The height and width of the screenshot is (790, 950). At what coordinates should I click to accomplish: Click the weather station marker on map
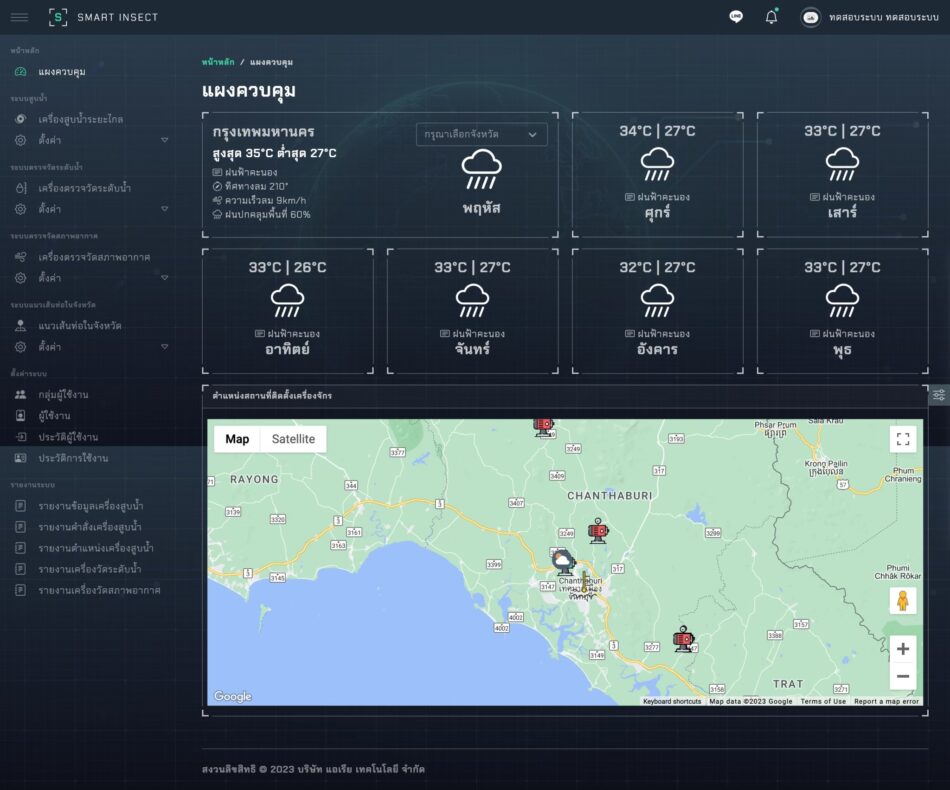pos(564,561)
